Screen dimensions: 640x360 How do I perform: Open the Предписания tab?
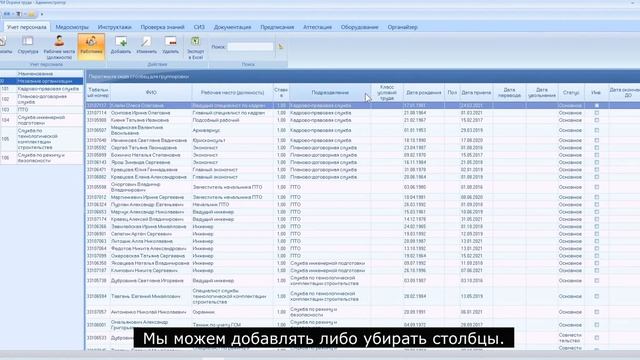pos(277,27)
